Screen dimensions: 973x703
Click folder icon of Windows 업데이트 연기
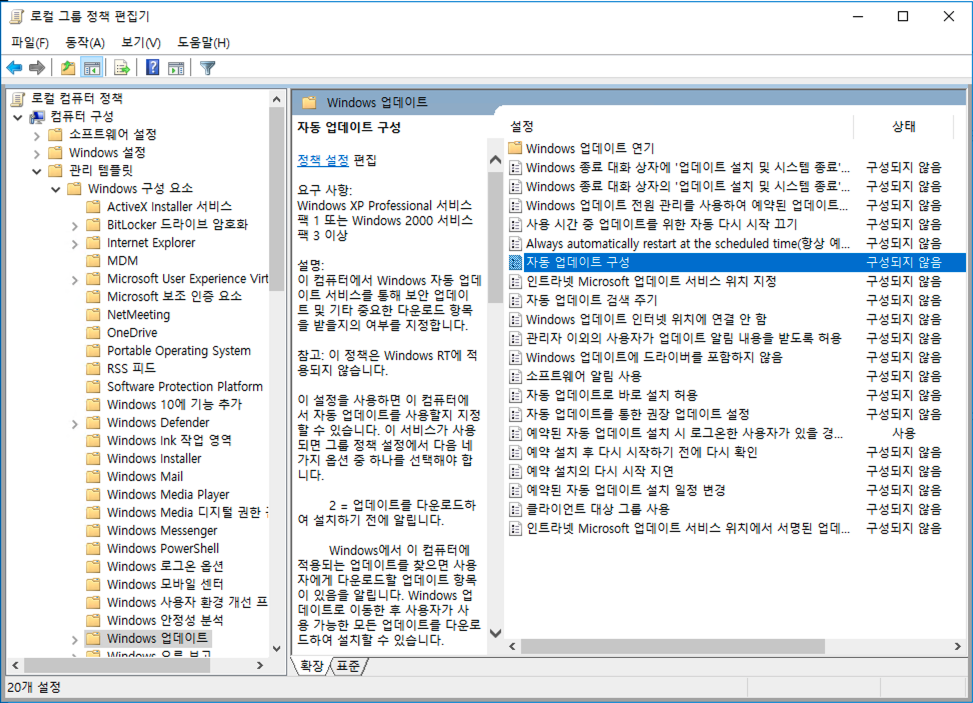click(515, 148)
